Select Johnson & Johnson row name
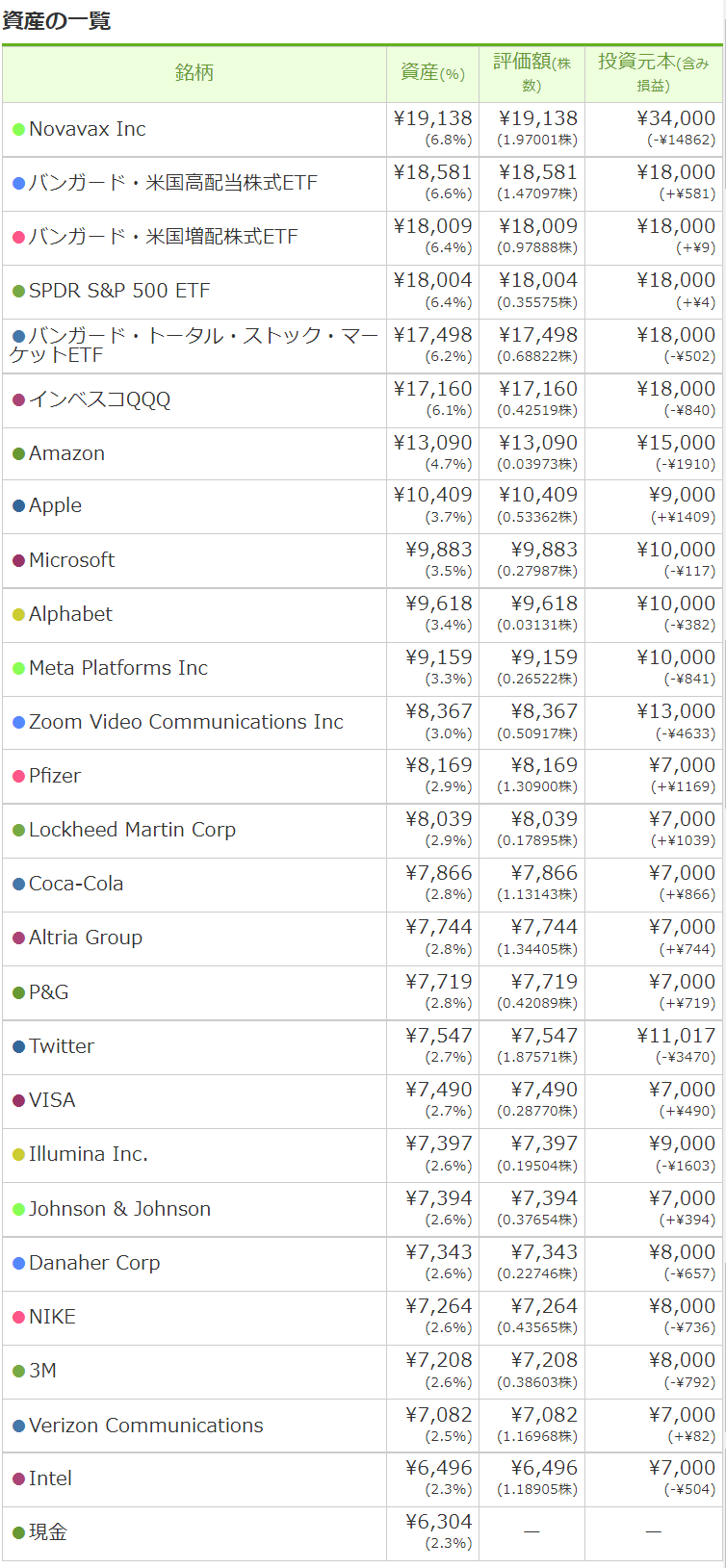The image size is (726, 1568). [119, 1209]
